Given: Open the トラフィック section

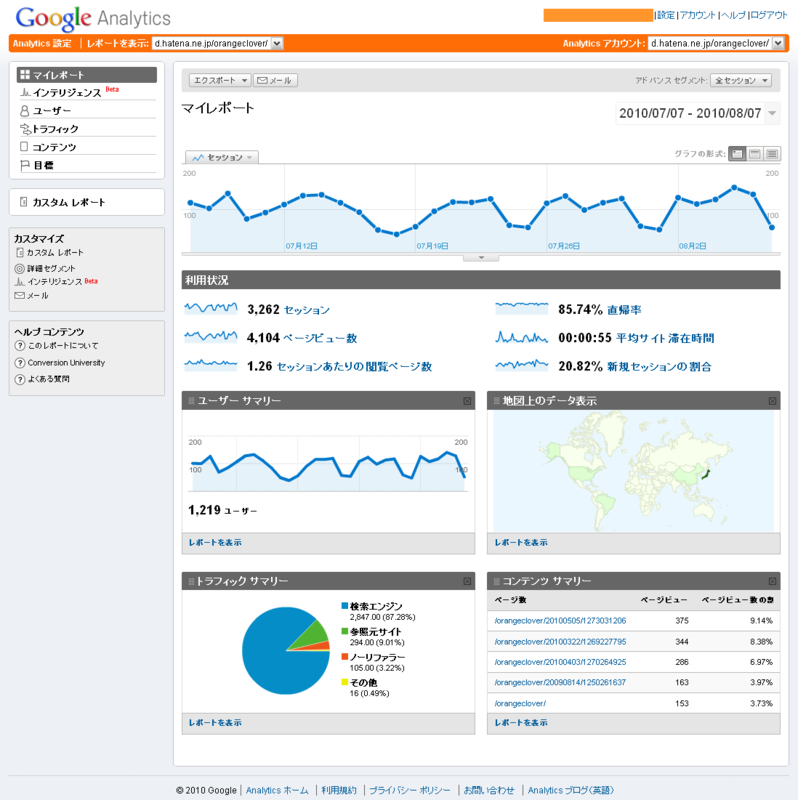Looking at the screenshot, I should [49, 129].
